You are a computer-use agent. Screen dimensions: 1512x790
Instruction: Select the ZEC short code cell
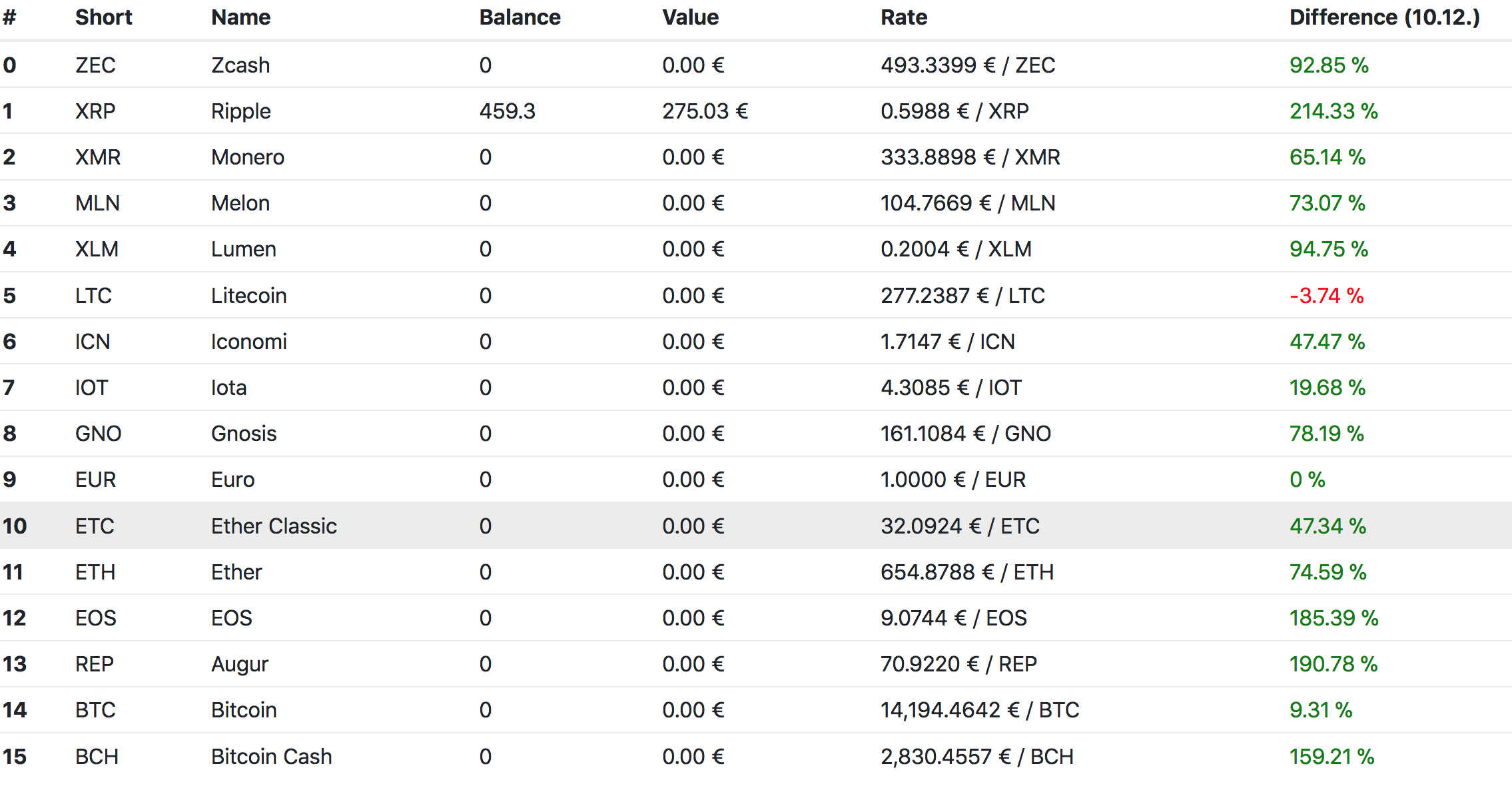[95, 65]
